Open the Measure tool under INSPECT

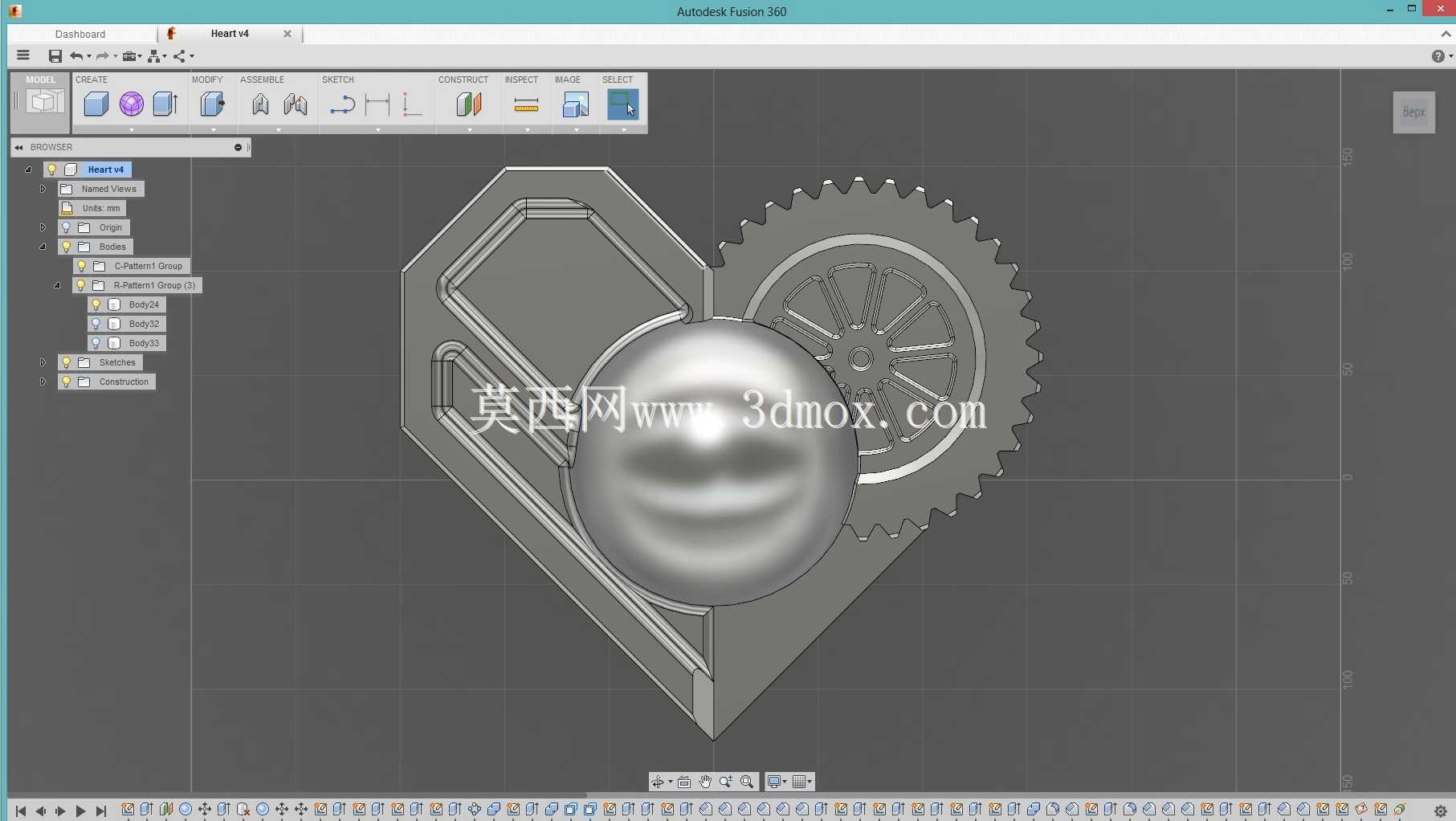click(526, 104)
